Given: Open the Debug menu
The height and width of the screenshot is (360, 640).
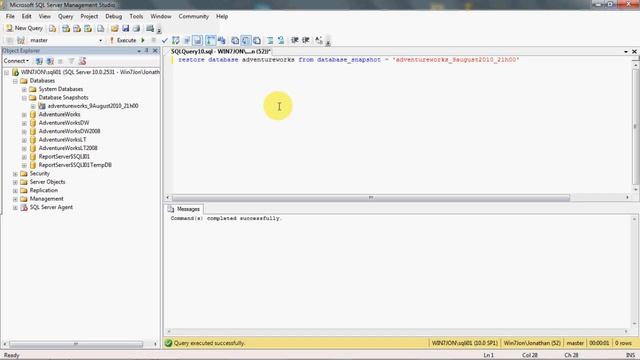Looking at the screenshot, I should 113,16.
